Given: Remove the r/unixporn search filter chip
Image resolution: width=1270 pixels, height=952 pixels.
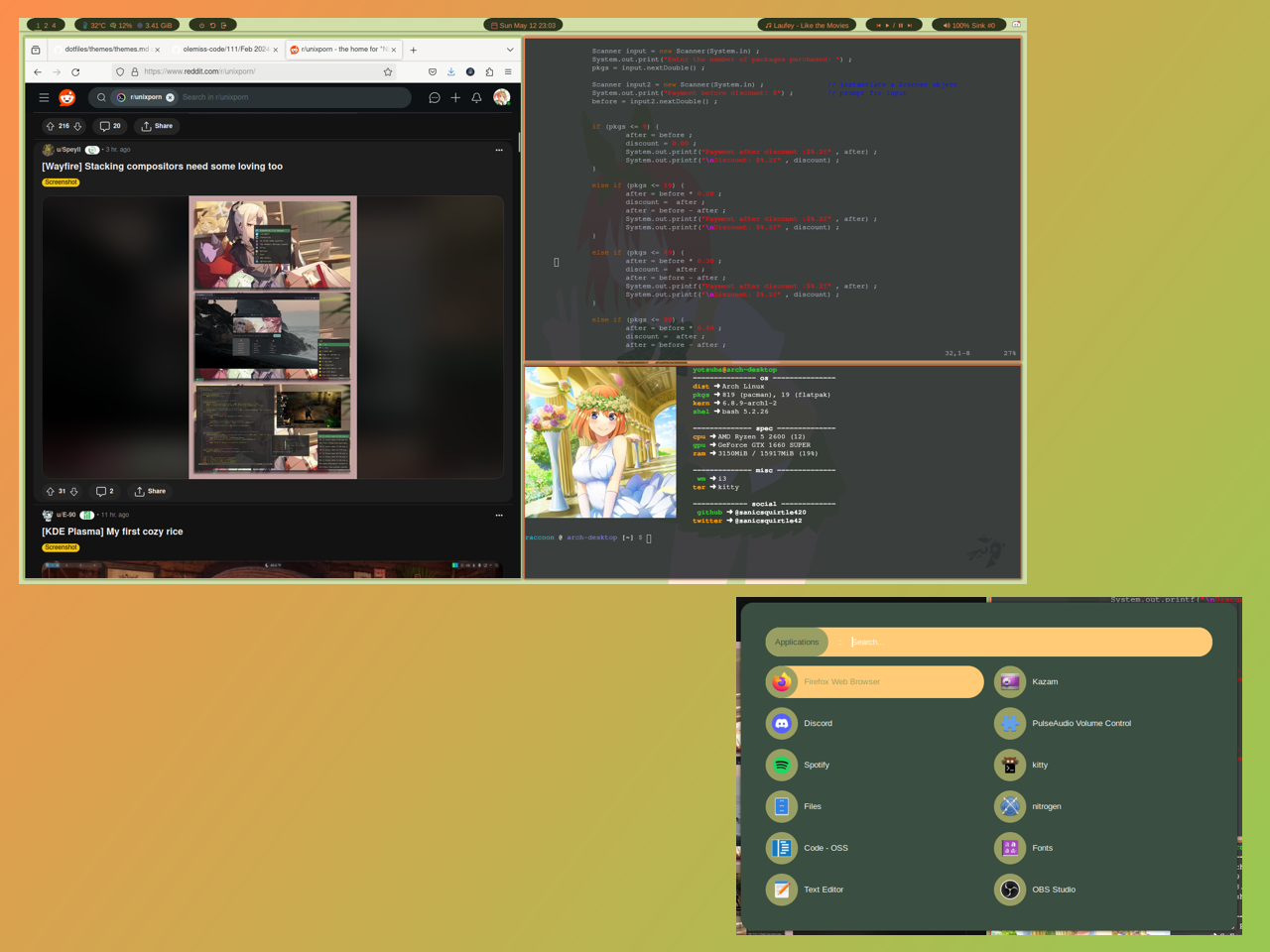Looking at the screenshot, I should point(170,97).
